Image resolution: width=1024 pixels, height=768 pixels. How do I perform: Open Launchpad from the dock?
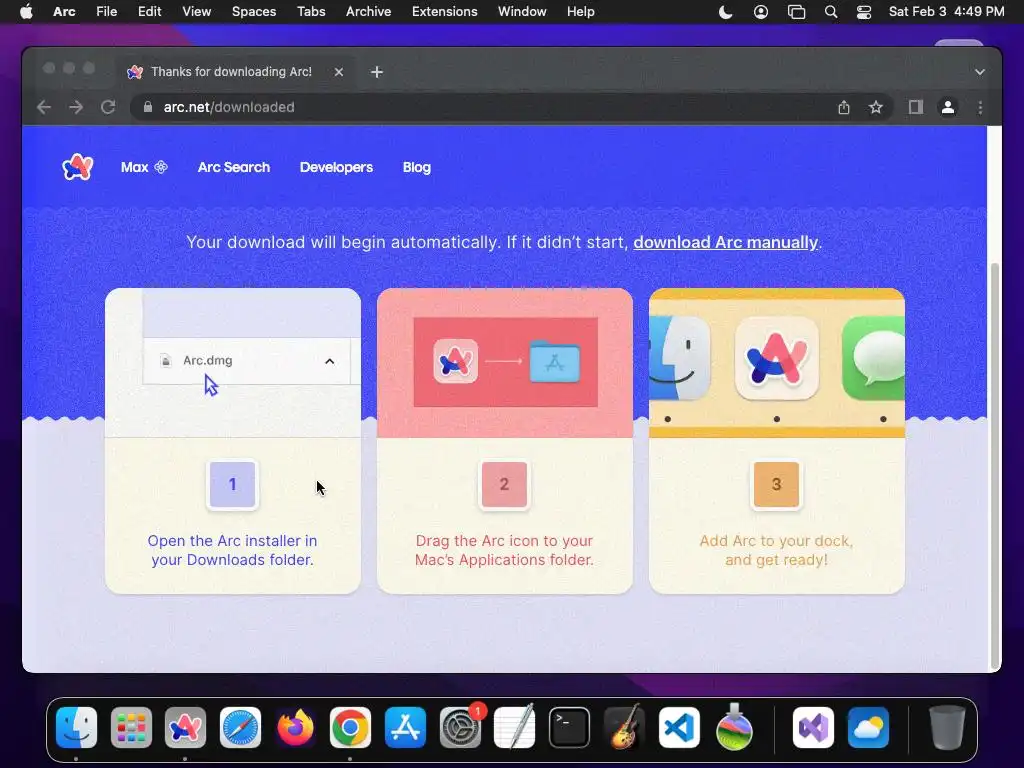[131, 727]
